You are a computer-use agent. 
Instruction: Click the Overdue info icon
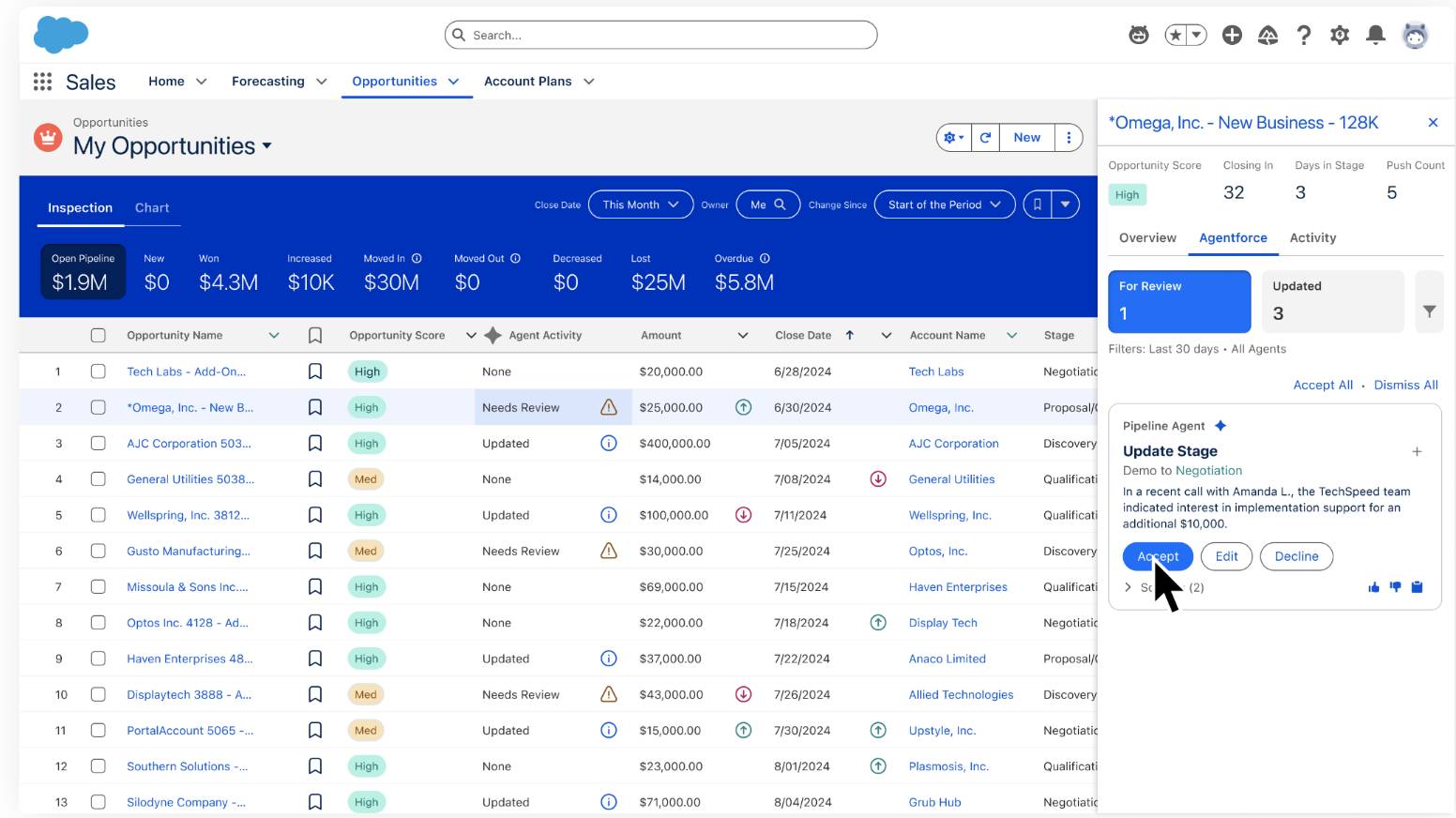765,258
